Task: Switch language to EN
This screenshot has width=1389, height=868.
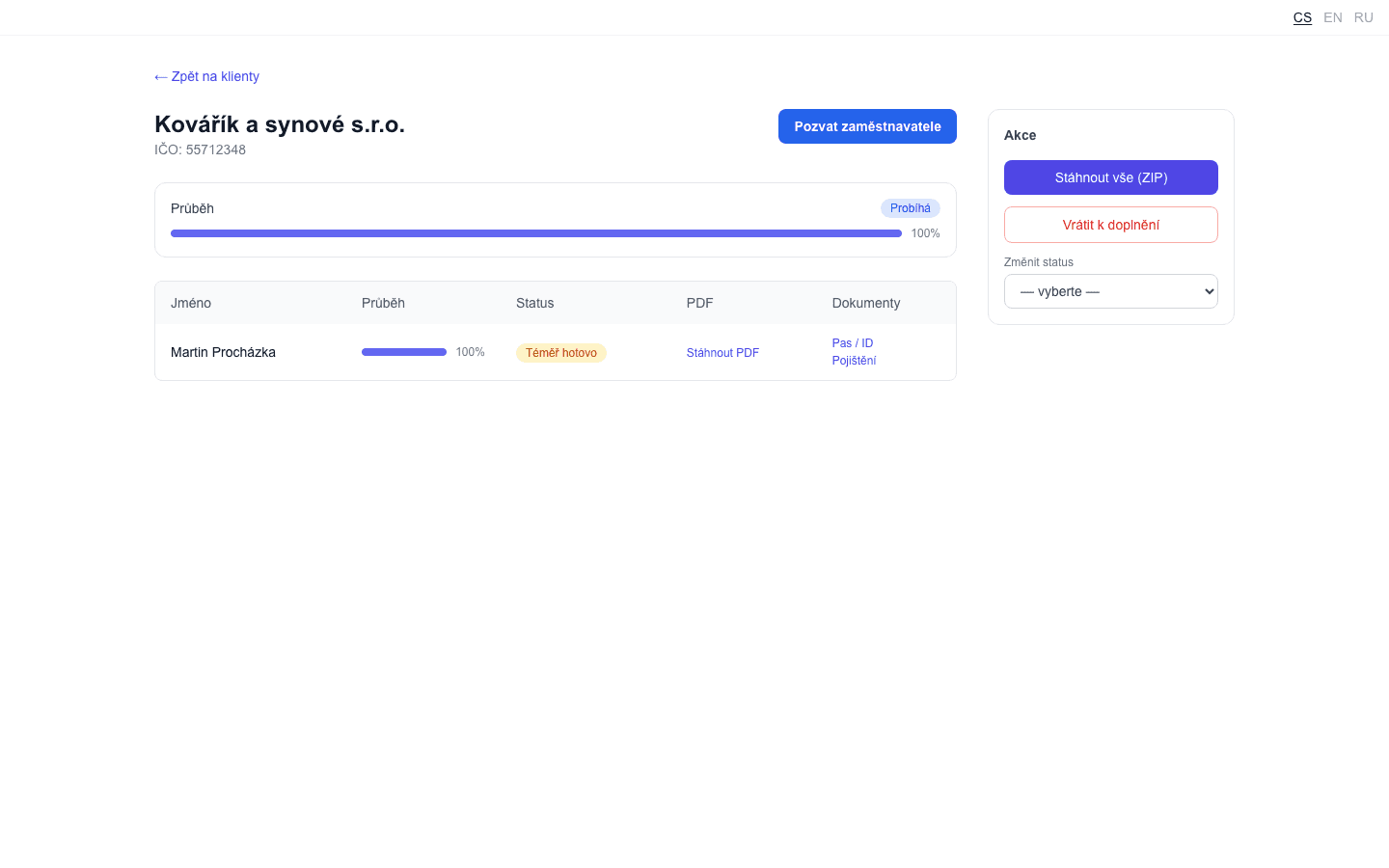Action: (x=1333, y=17)
